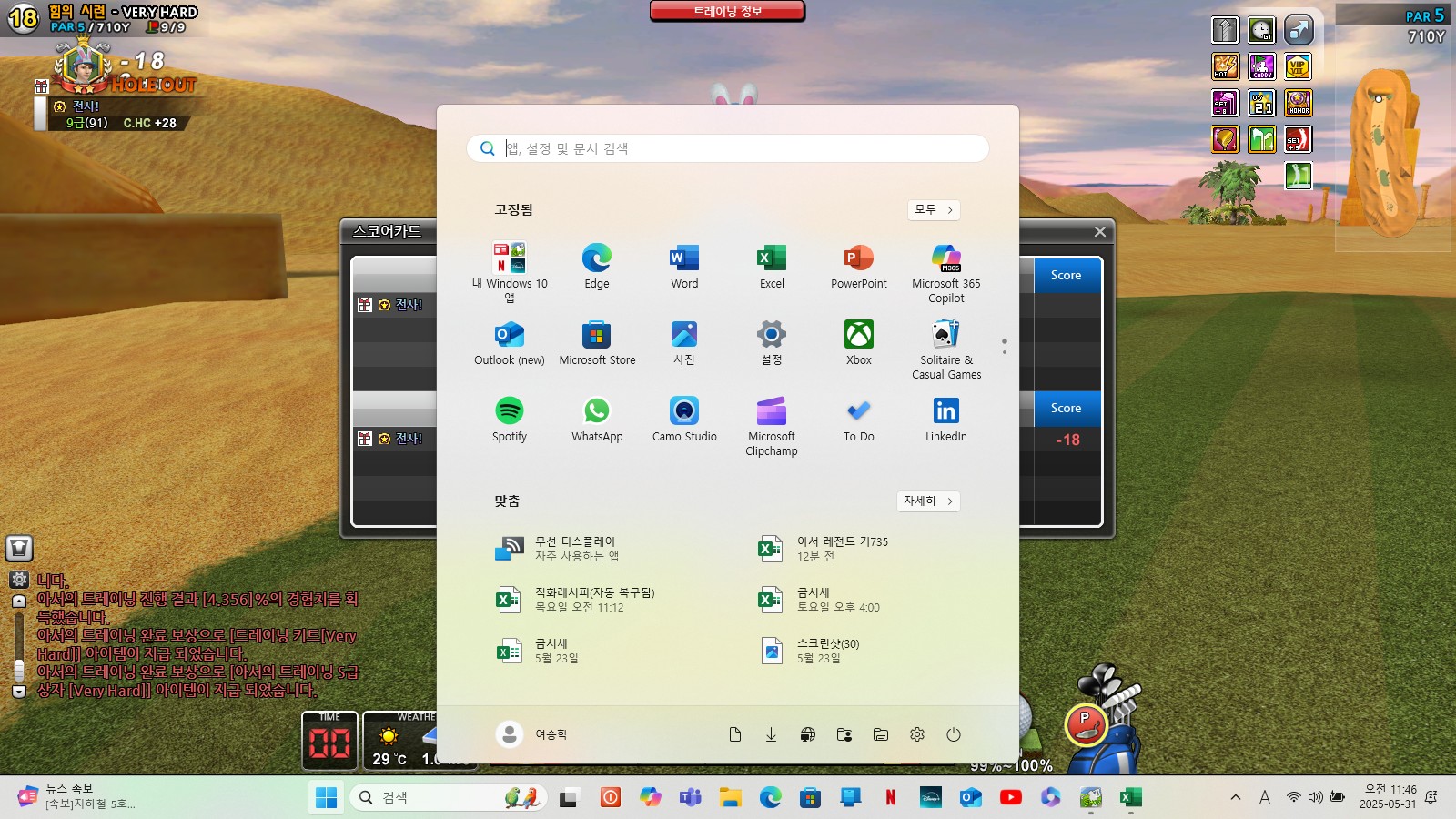Click the VIP VIII badge icon
This screenshot has height=819, width=1456.
tap(1299, 66)
